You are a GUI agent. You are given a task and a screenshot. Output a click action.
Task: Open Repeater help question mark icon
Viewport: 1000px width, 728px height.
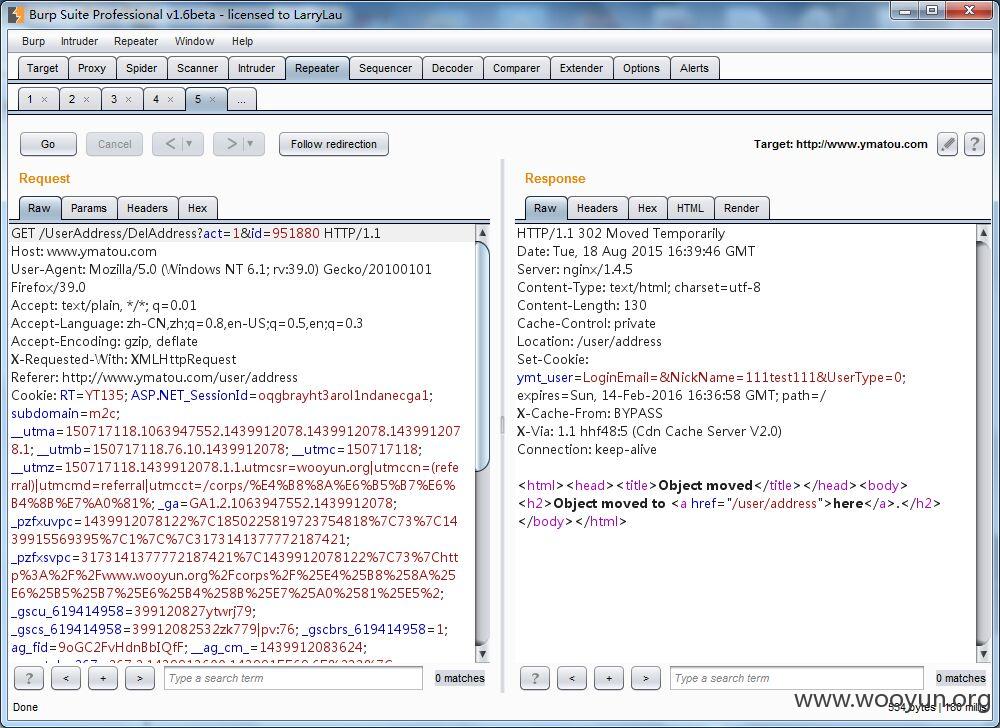[x=974, y=144]
